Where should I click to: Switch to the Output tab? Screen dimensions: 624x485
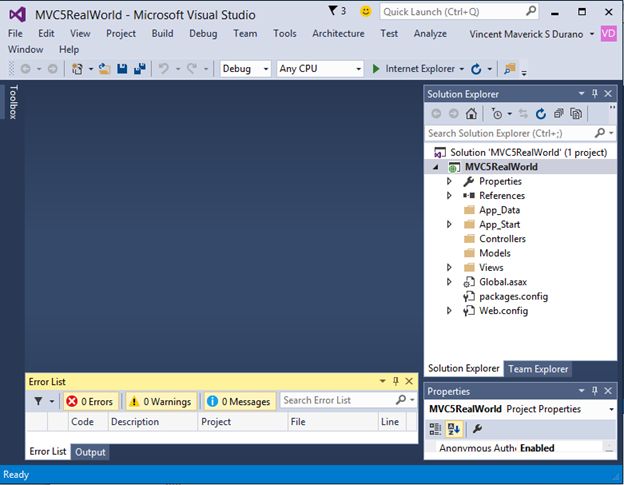point(90,452)
